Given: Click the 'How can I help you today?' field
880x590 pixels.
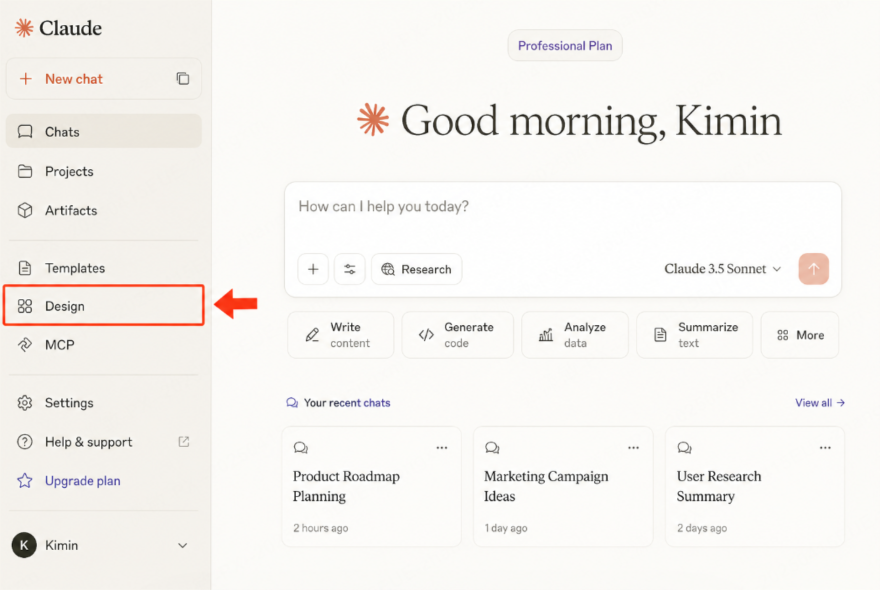Looking at the screenshot, I should pos(562,207).
